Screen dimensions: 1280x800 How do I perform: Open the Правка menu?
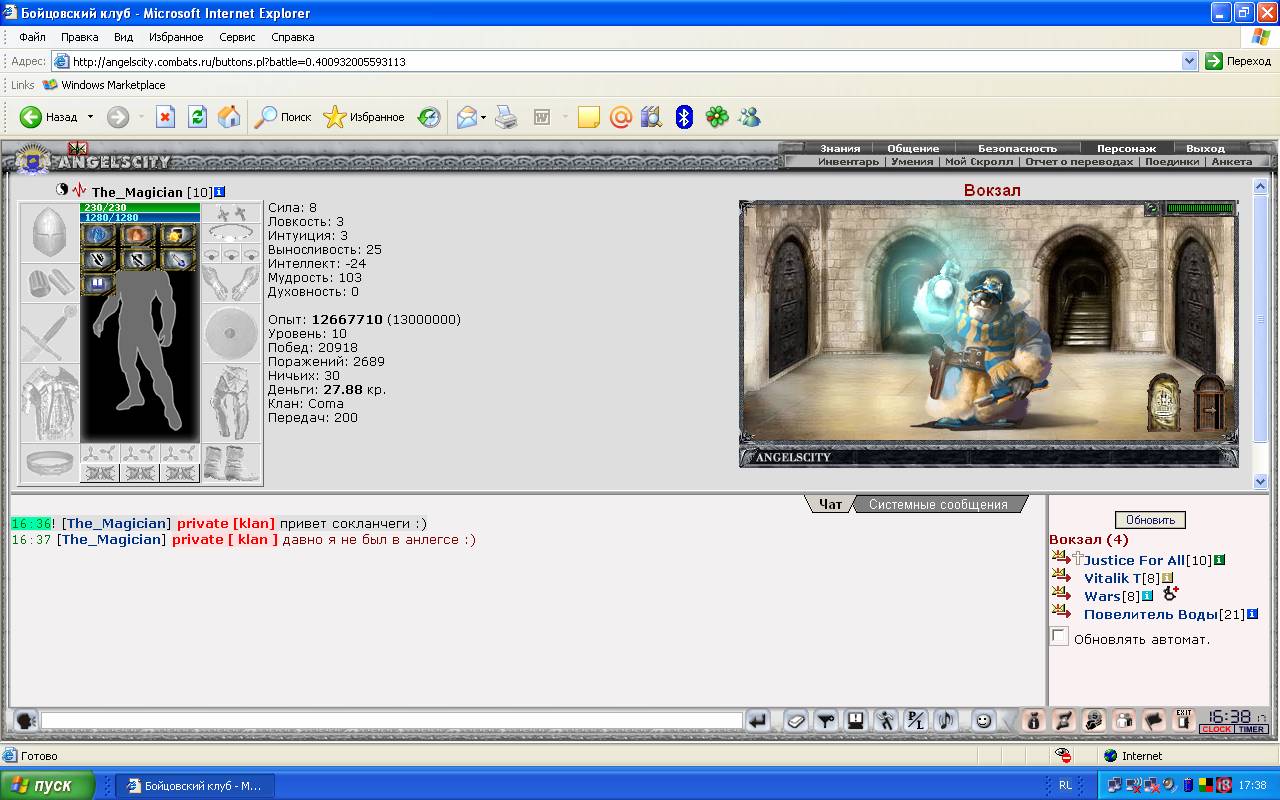coord(80,37)
